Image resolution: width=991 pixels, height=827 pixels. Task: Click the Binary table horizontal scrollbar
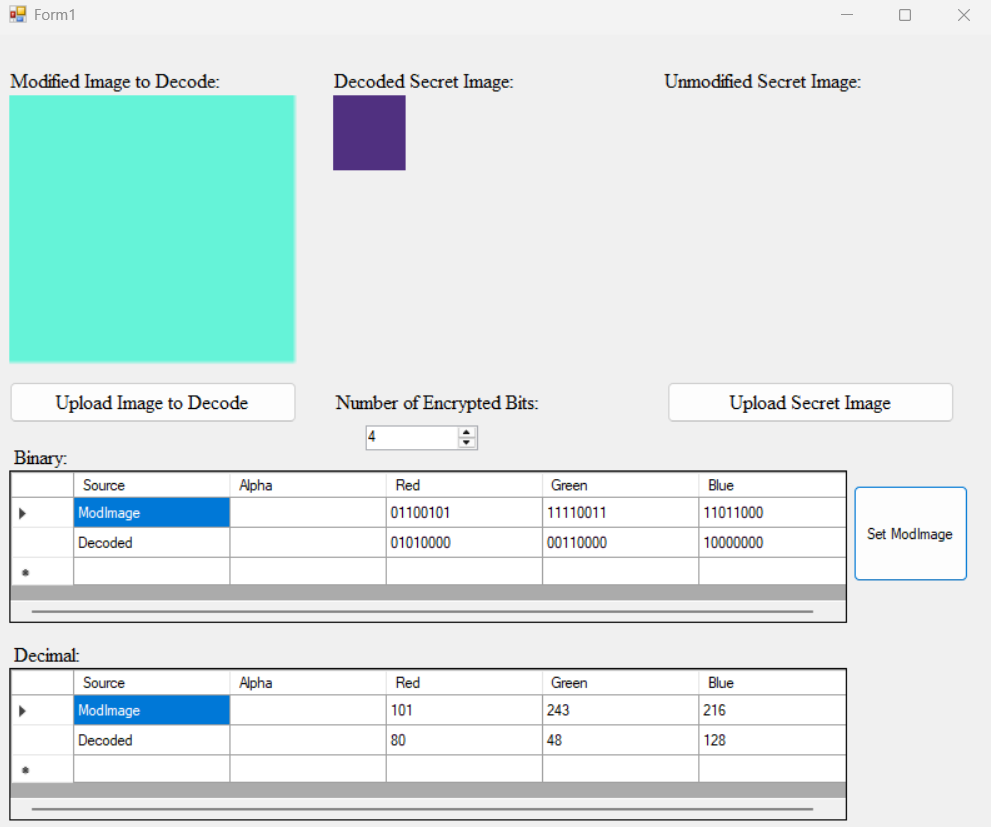click(422, 611)
